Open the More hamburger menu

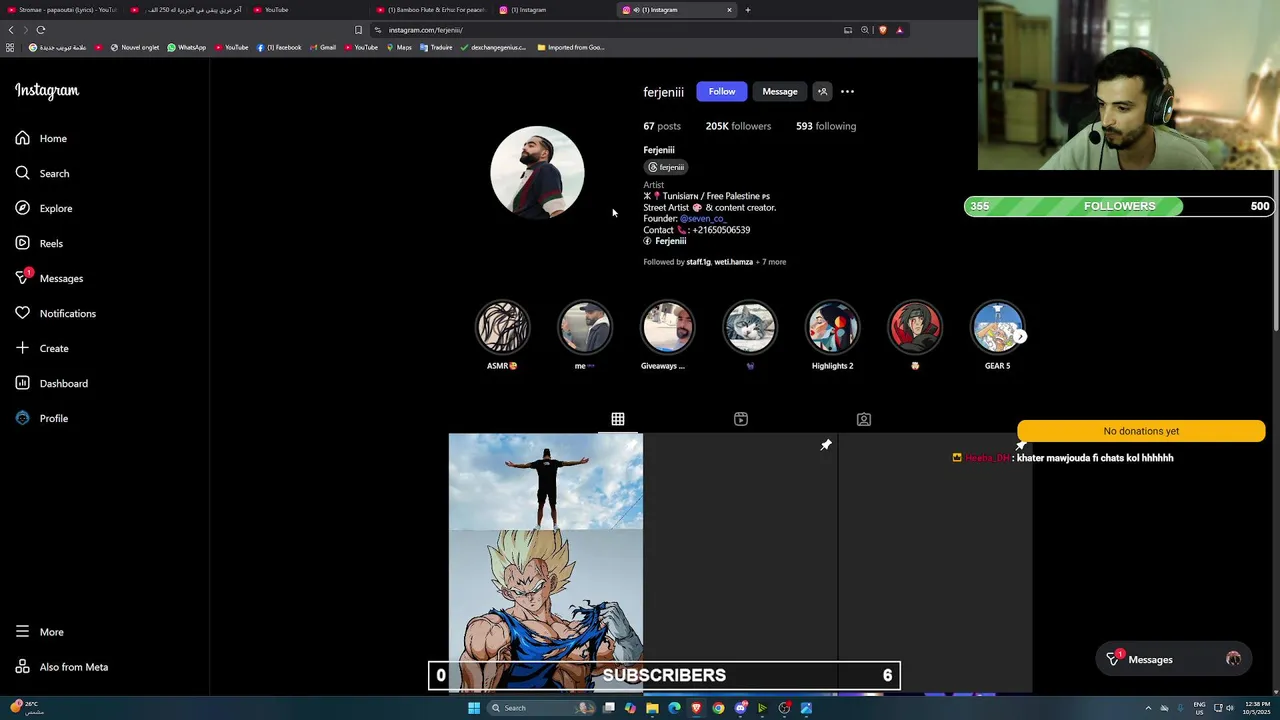(x=39, y=632)
